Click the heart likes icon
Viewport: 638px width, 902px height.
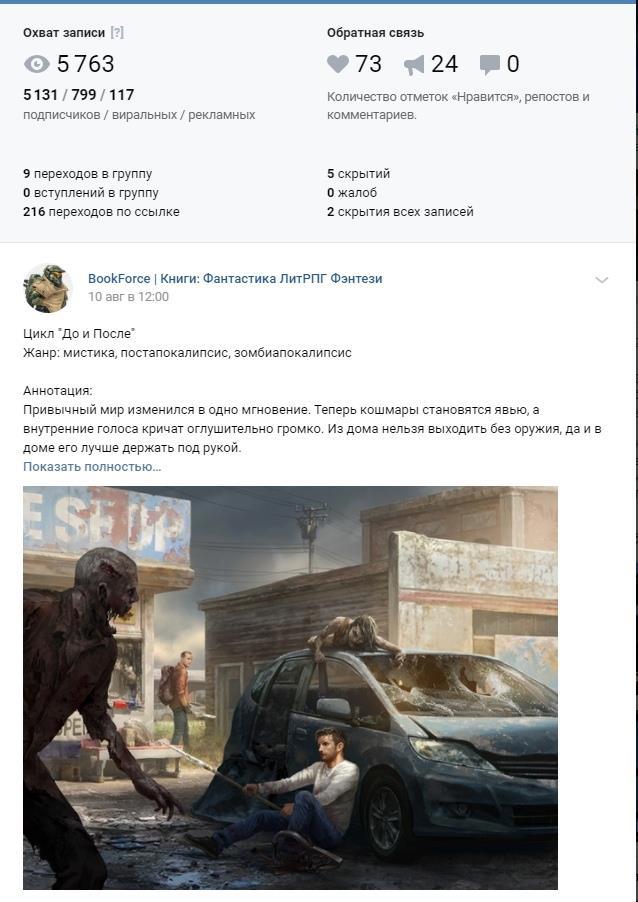[338, 64]
